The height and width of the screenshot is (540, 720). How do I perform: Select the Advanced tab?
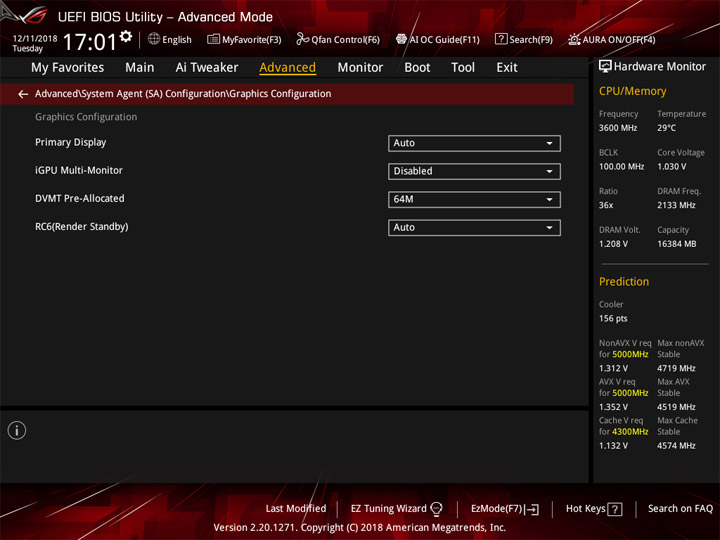[287, 68]
